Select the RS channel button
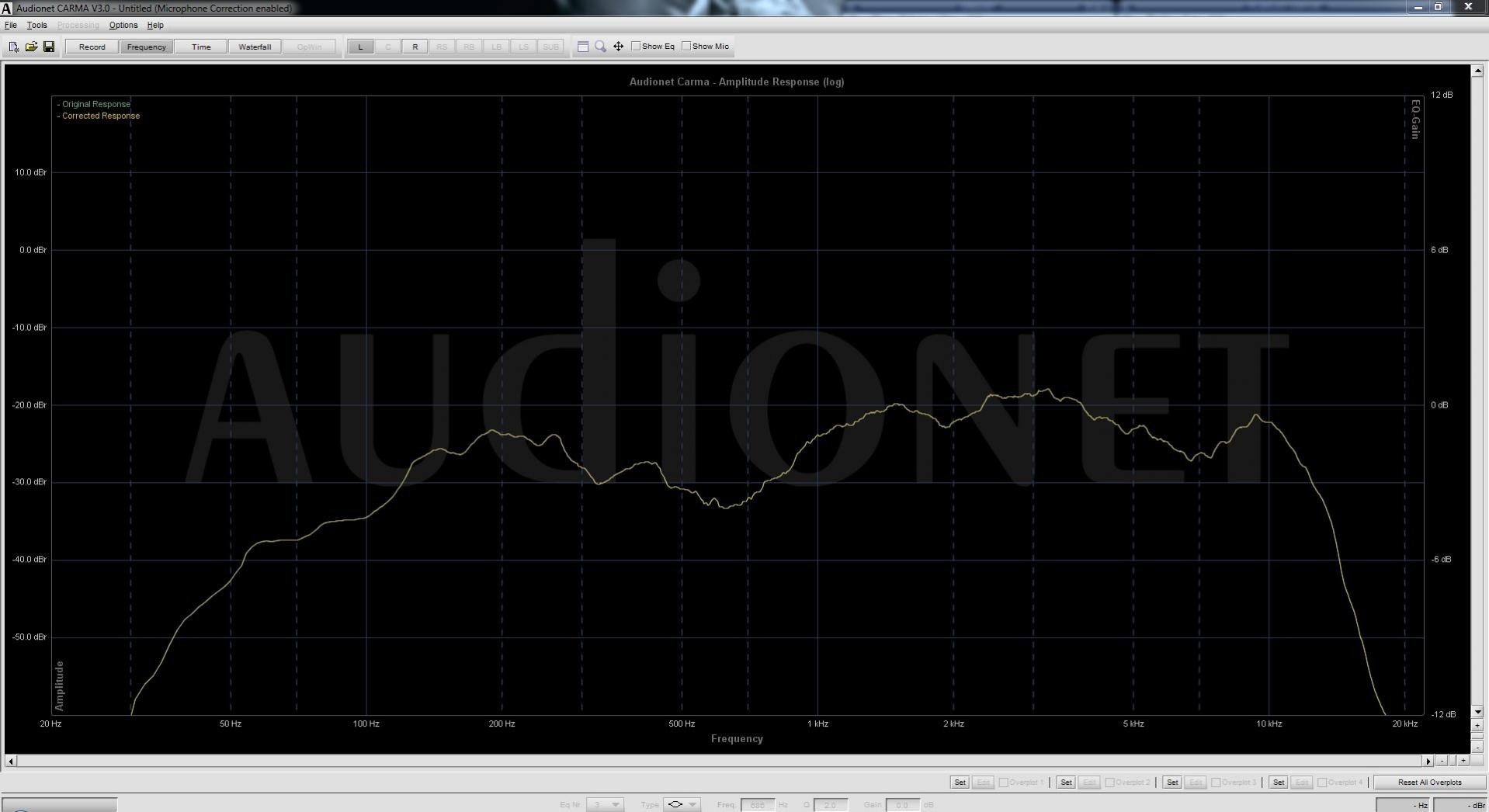Viewport: 1489px width, 812px height. (442, 47)
